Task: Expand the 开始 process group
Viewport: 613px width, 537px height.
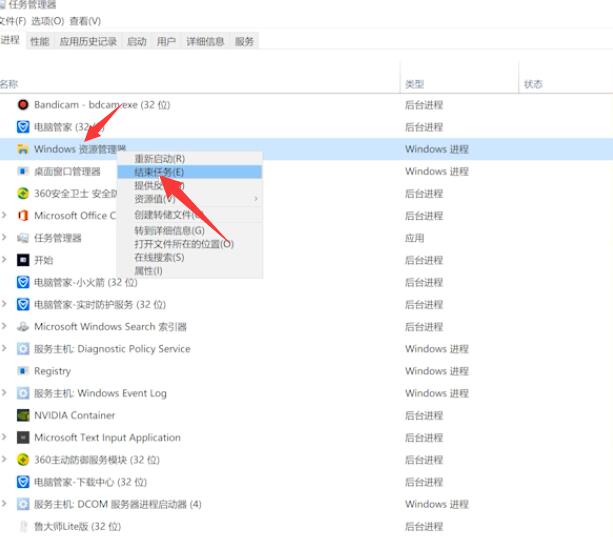Action: 4,260
